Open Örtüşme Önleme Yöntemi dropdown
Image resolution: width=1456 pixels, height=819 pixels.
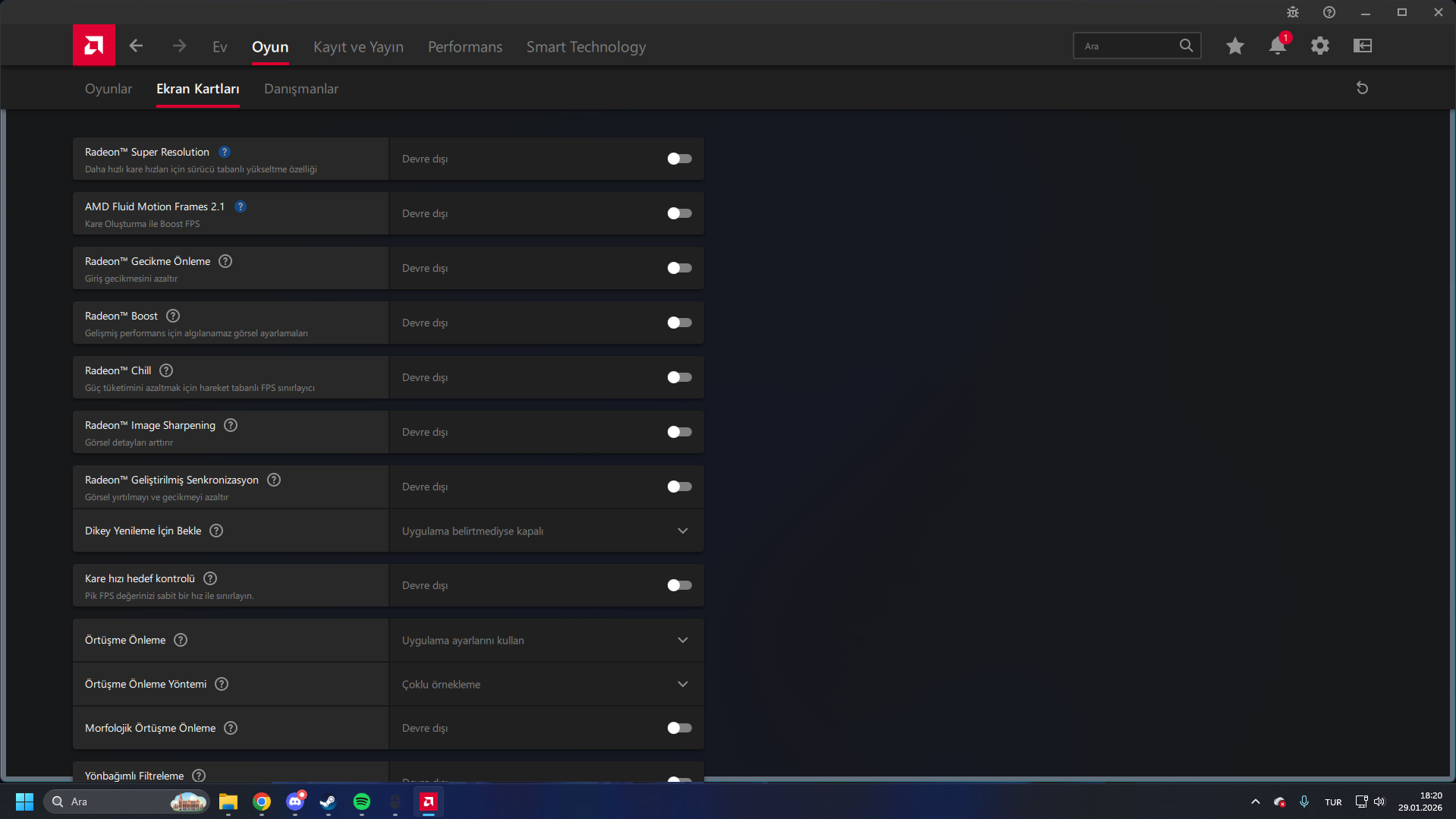pos(546,684)
